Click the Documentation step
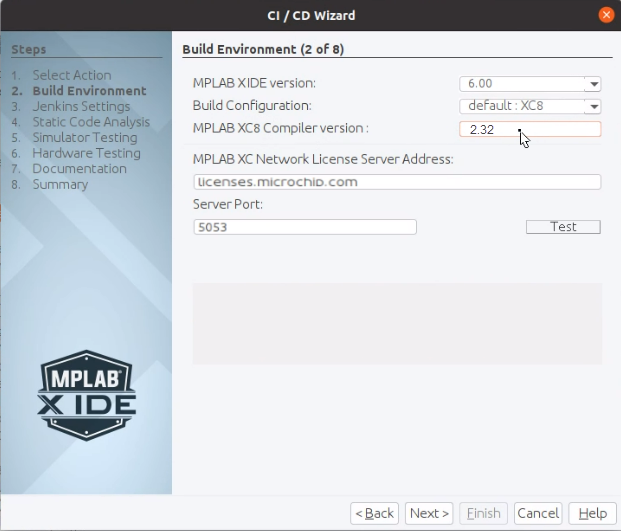 (x=79, y=169)
